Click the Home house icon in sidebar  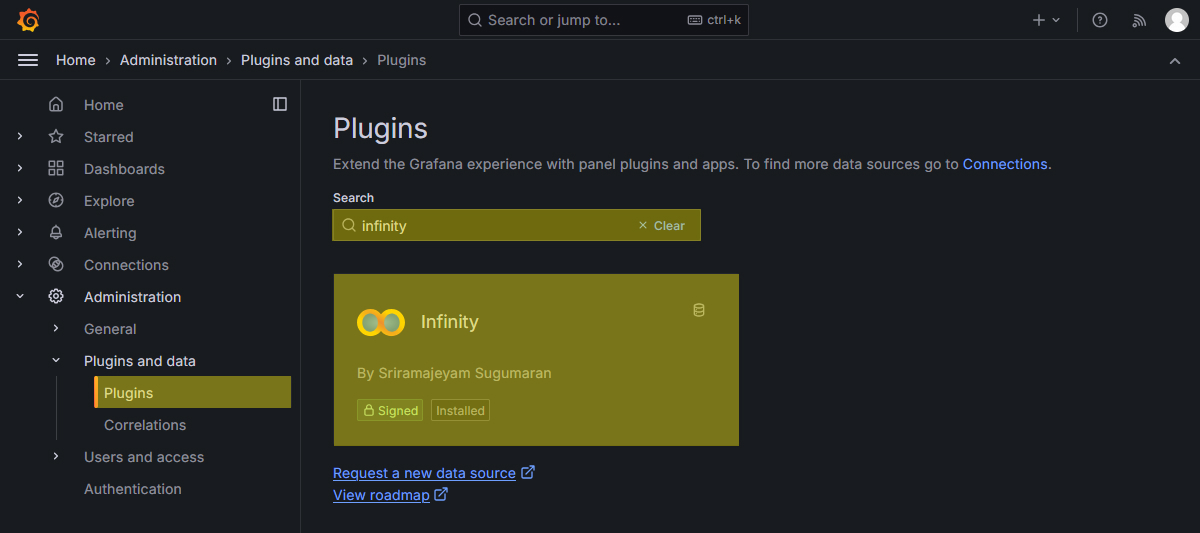(56, 105)
